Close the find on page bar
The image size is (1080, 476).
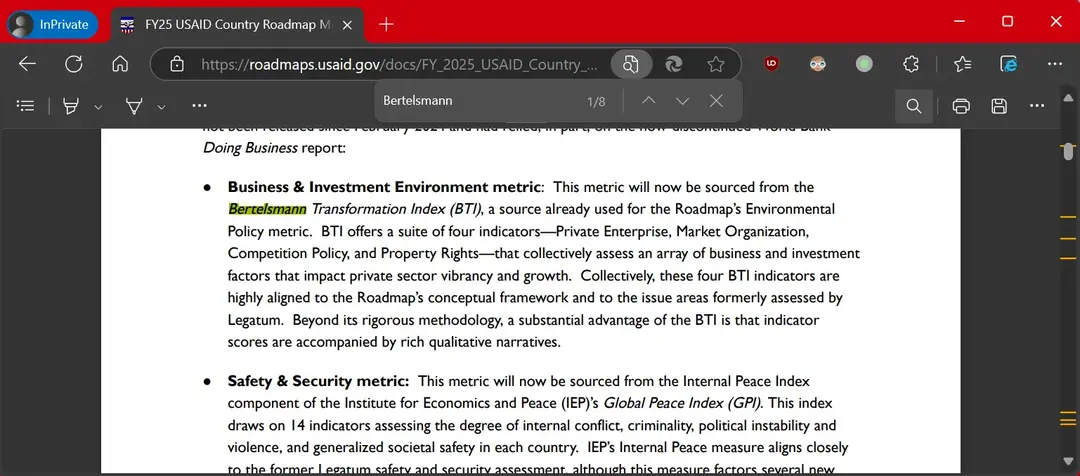pyautogui.click(x=716, y=101)
